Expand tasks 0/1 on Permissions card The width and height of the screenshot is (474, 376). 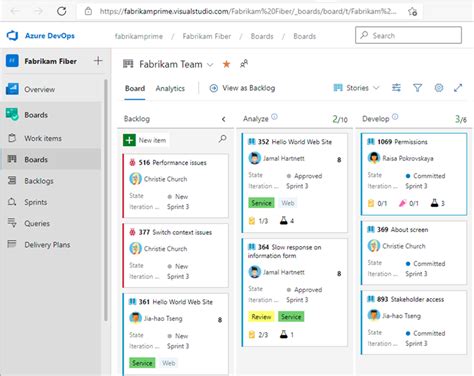tap(377, 203)
